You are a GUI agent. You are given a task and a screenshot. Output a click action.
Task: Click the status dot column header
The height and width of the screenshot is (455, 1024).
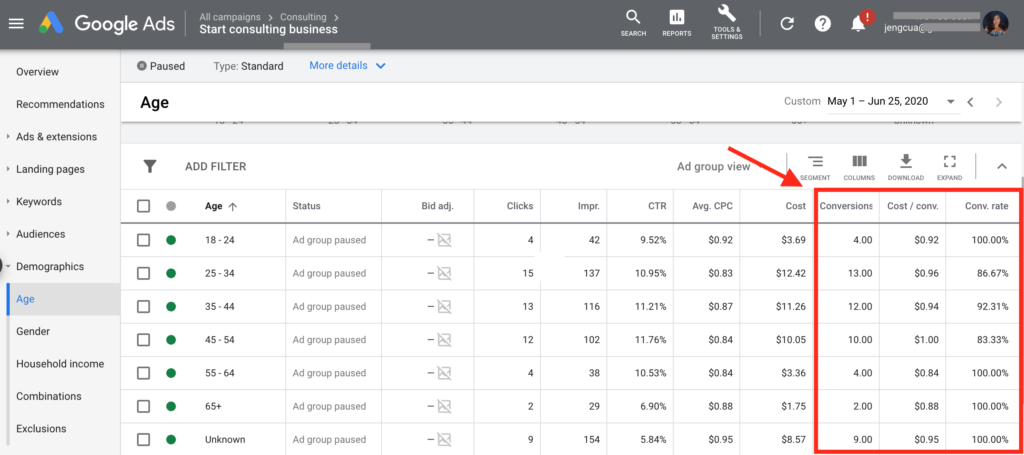[x=171, y=206]
